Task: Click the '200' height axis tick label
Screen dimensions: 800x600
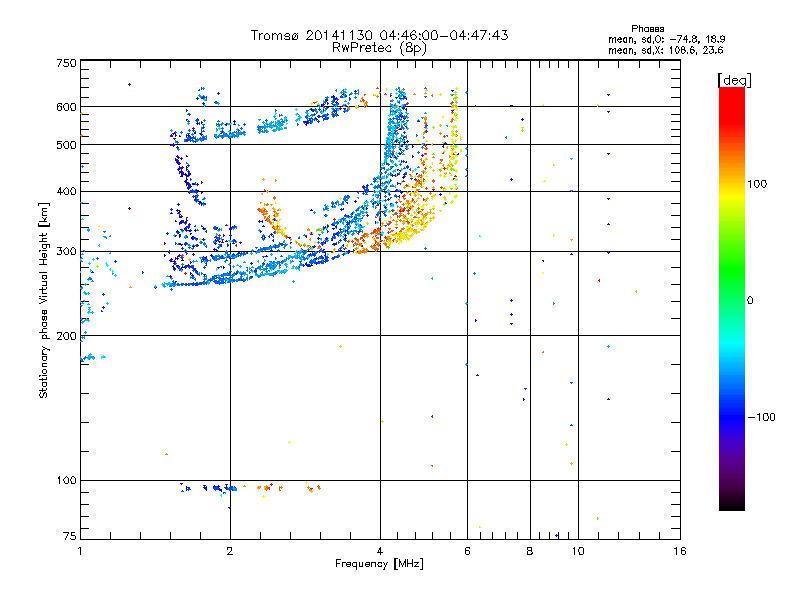Action: point(66,336)
